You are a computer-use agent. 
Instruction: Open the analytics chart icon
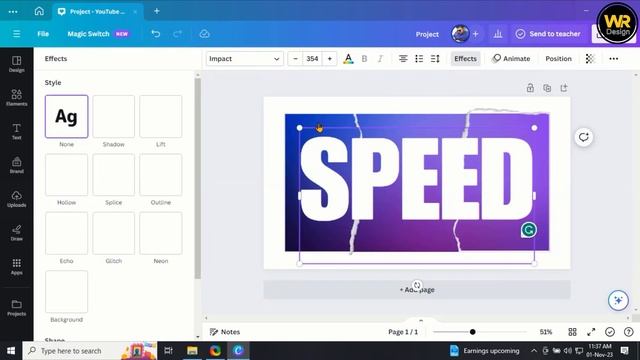pyautogui.click(x=498, y=34)
